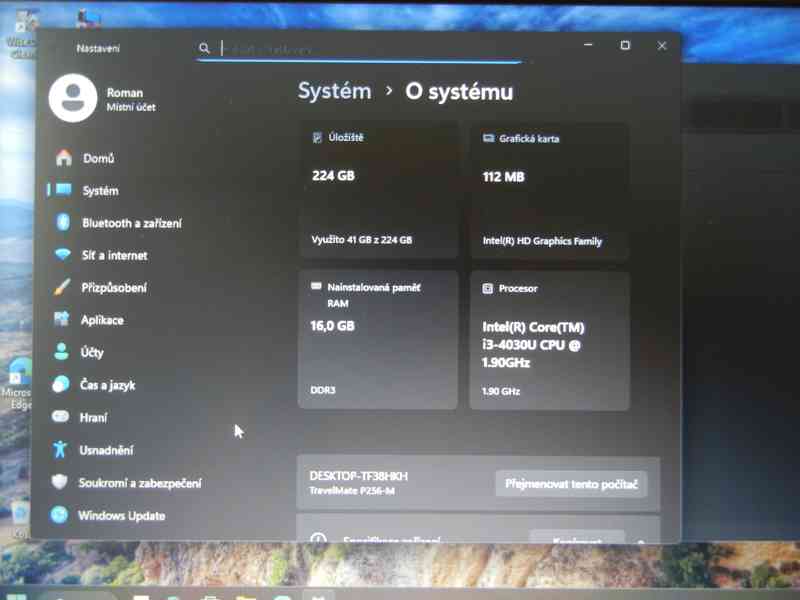Click the RAM memory card icon
Image resolution: width=800 pixels, height=600 pixels.
(316, 286)
